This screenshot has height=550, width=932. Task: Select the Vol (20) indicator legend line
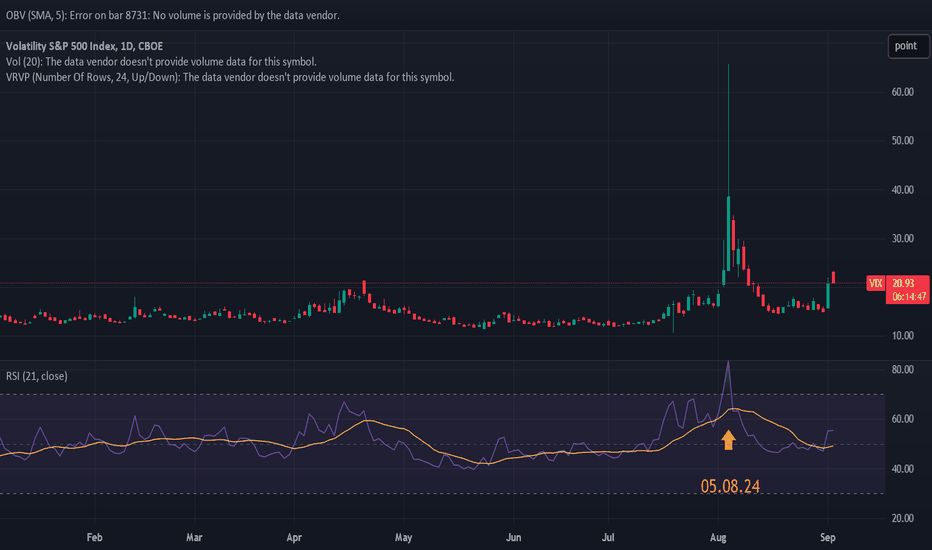161,61
